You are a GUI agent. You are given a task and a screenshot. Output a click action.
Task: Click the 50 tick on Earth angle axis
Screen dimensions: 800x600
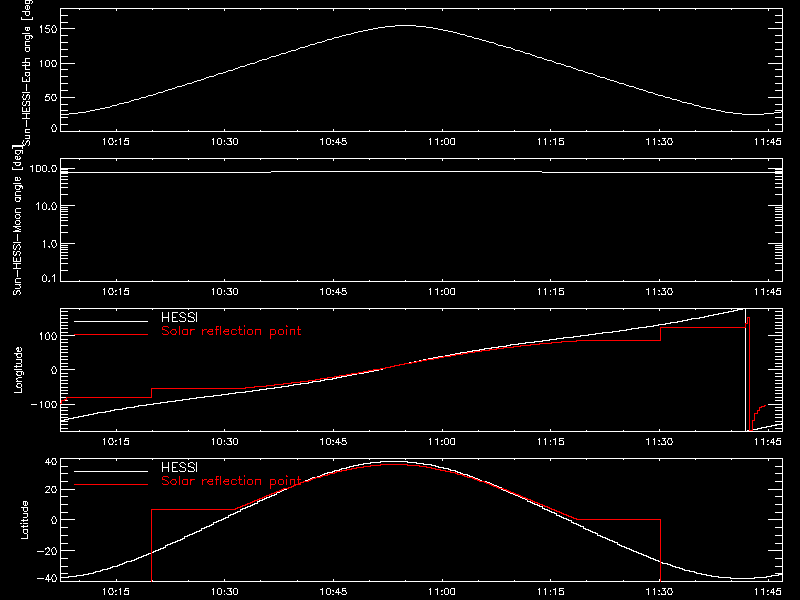coord(51,97)
